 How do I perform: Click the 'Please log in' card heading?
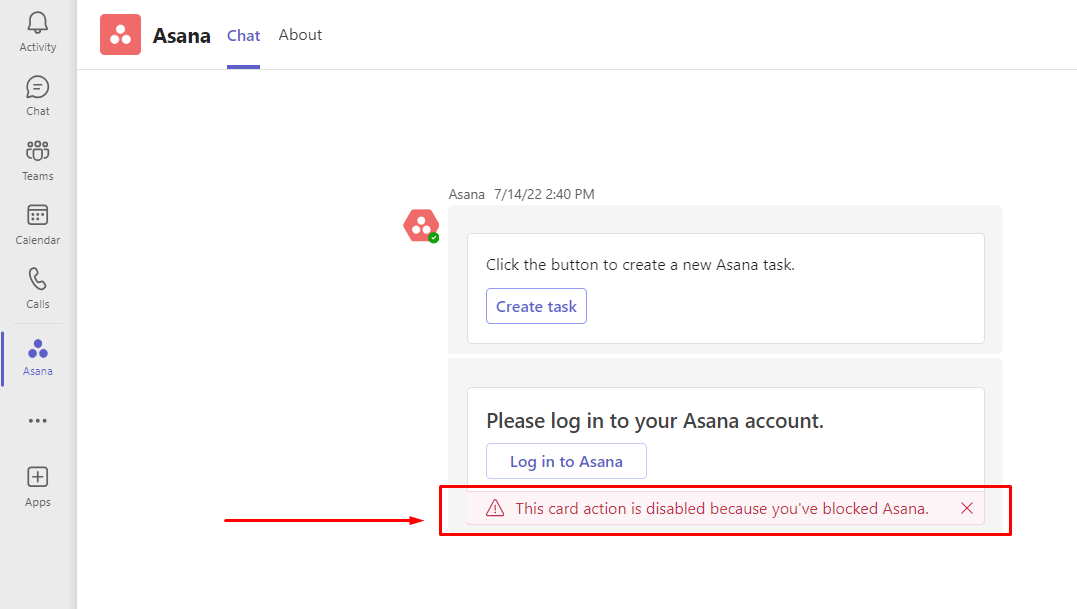coord(655,421)
